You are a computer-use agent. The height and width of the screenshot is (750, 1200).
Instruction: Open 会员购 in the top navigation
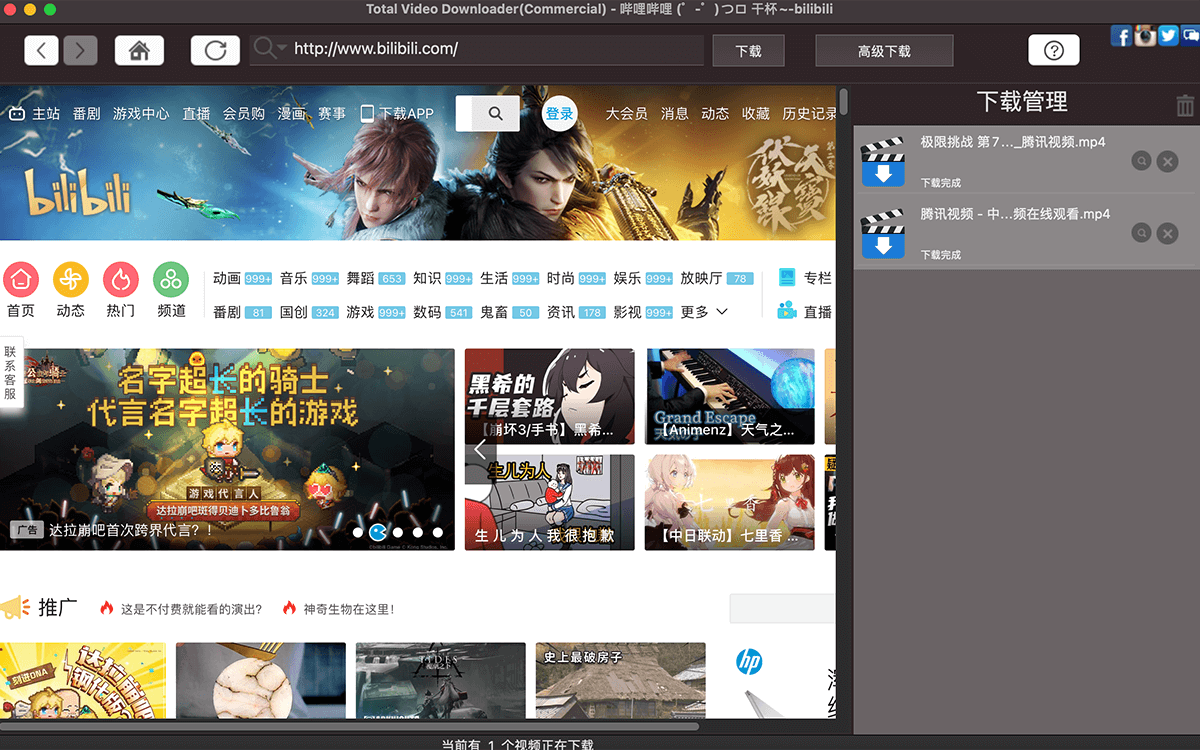[x=244, y=113]
